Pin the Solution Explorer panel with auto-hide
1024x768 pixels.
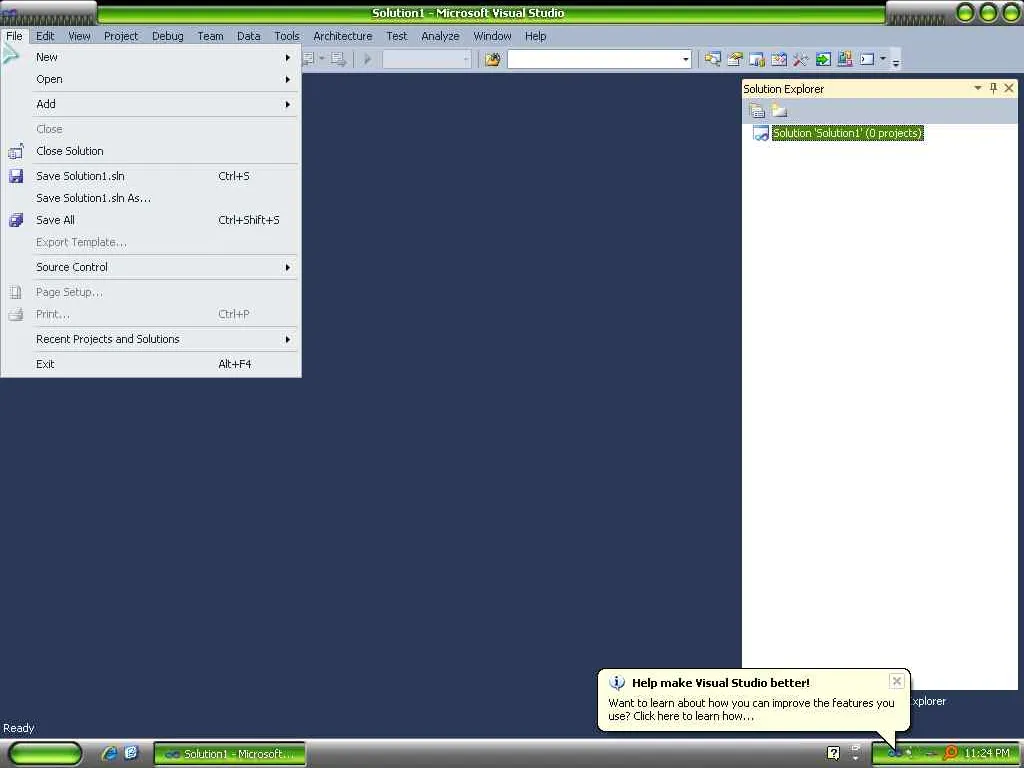click(x=993, y=88)
